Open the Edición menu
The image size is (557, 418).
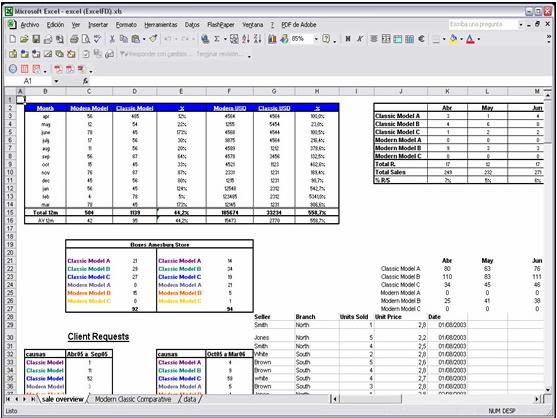coord(55,25)
